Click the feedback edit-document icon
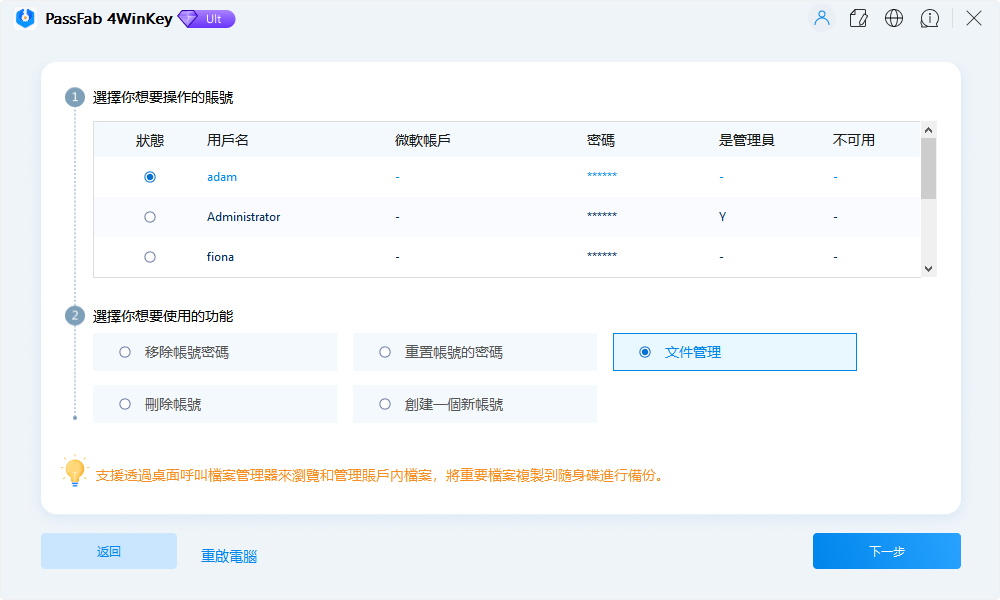1000x600 pixels. [858, 17]
